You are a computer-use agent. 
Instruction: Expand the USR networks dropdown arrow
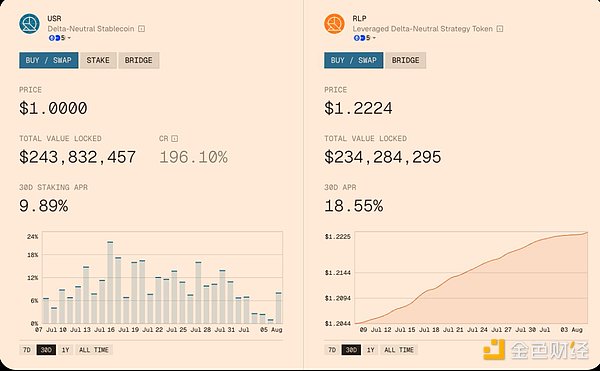point(69,38)
